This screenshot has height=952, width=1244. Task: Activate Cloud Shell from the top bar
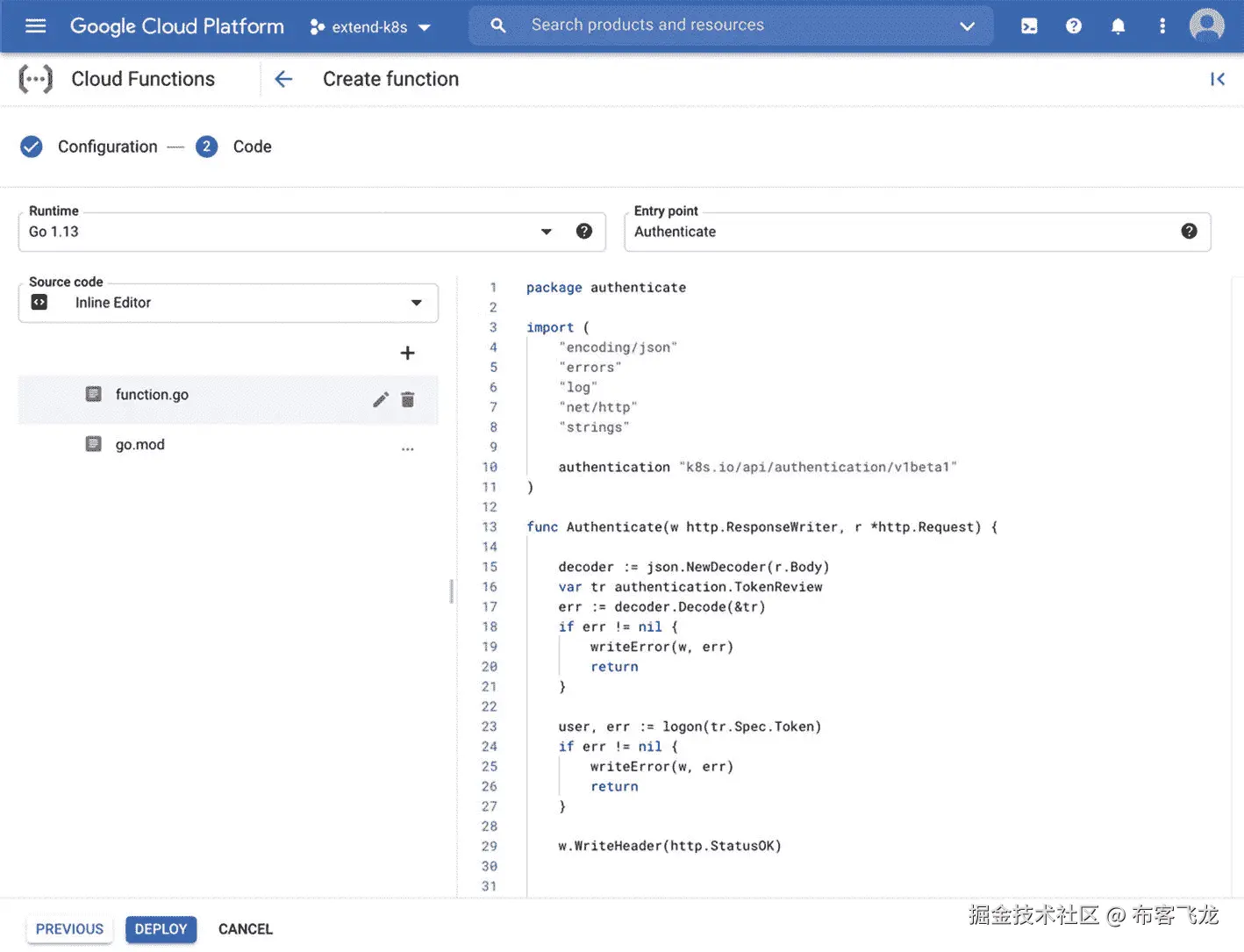[1029, 26]
